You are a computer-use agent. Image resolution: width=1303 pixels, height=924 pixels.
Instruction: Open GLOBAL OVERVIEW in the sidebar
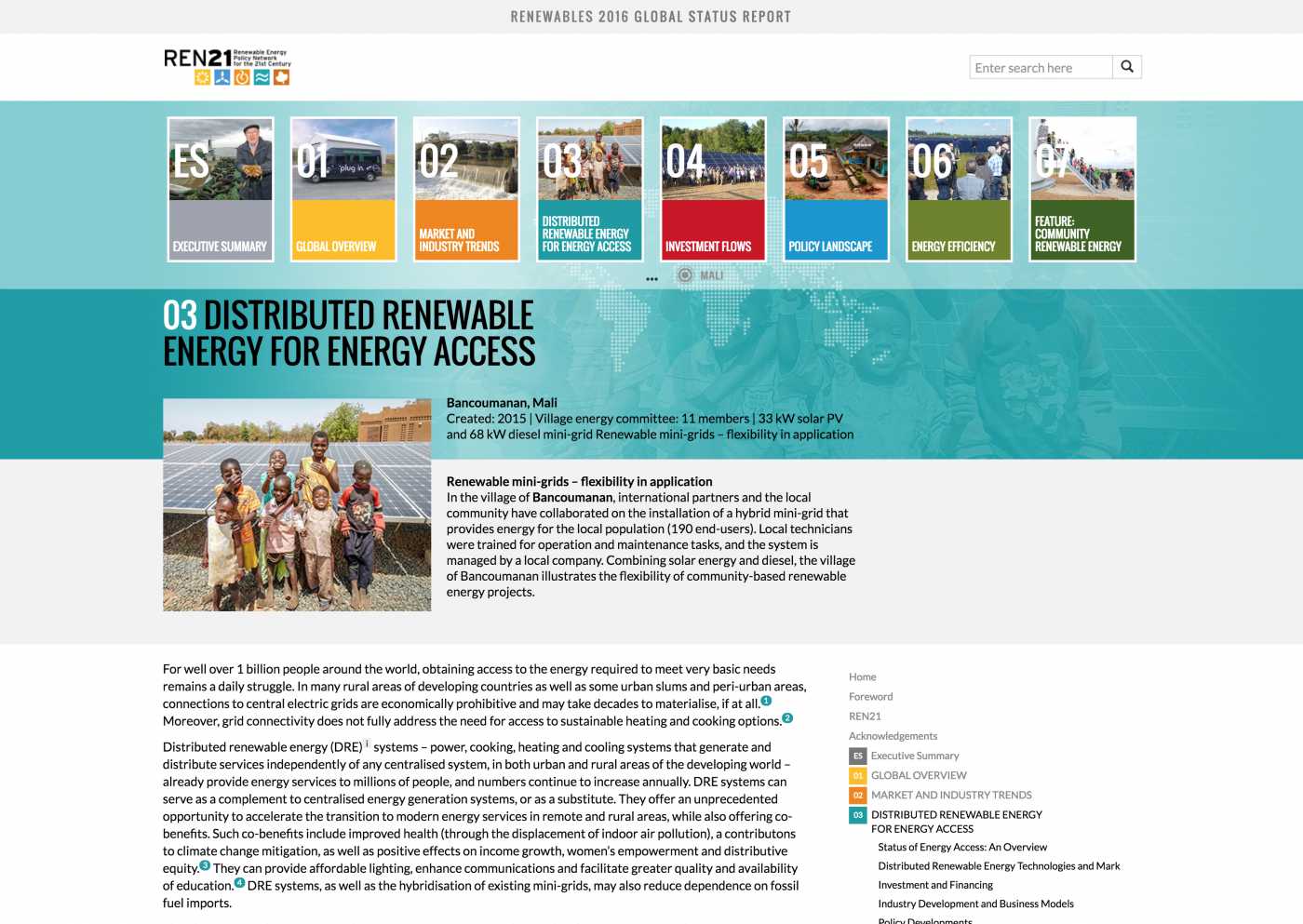[919, 775]
